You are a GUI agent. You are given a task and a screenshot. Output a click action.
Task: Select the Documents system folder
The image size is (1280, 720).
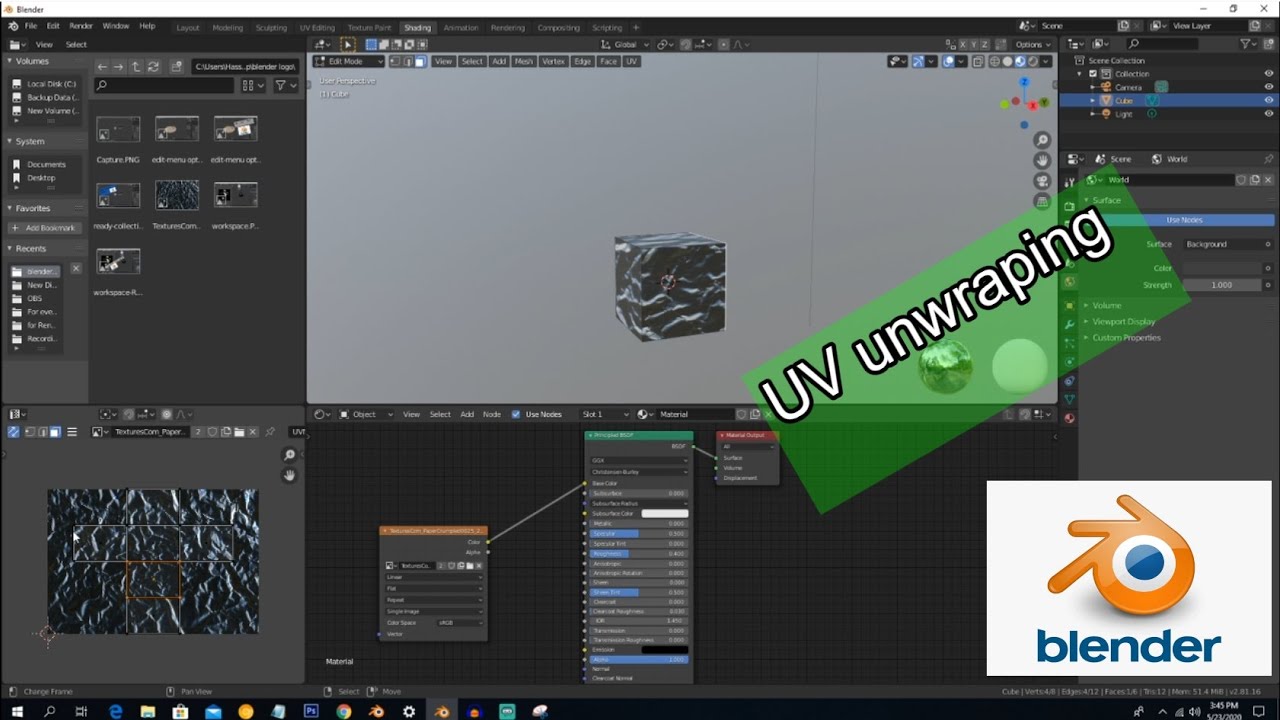click(x=46, y=164)
